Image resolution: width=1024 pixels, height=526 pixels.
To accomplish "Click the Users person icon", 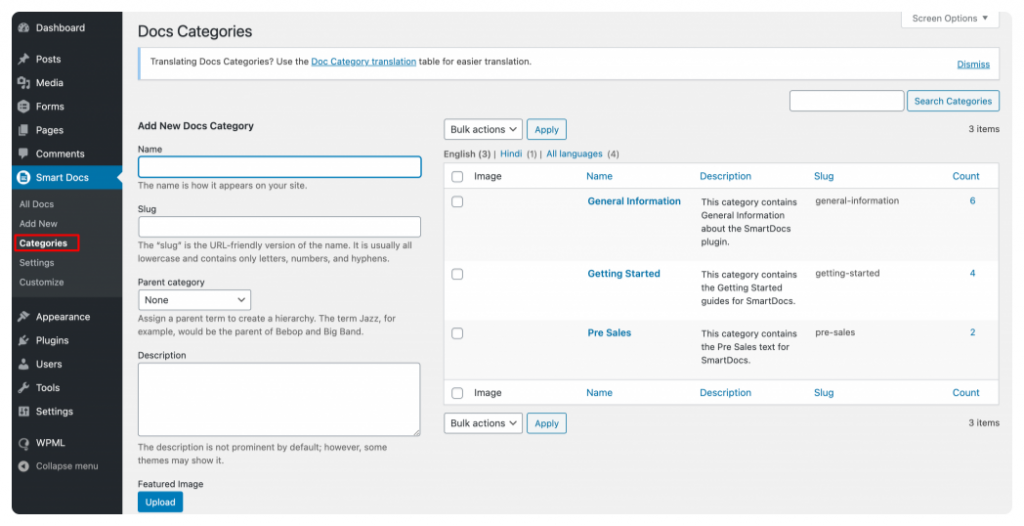I will pos(24,364).
